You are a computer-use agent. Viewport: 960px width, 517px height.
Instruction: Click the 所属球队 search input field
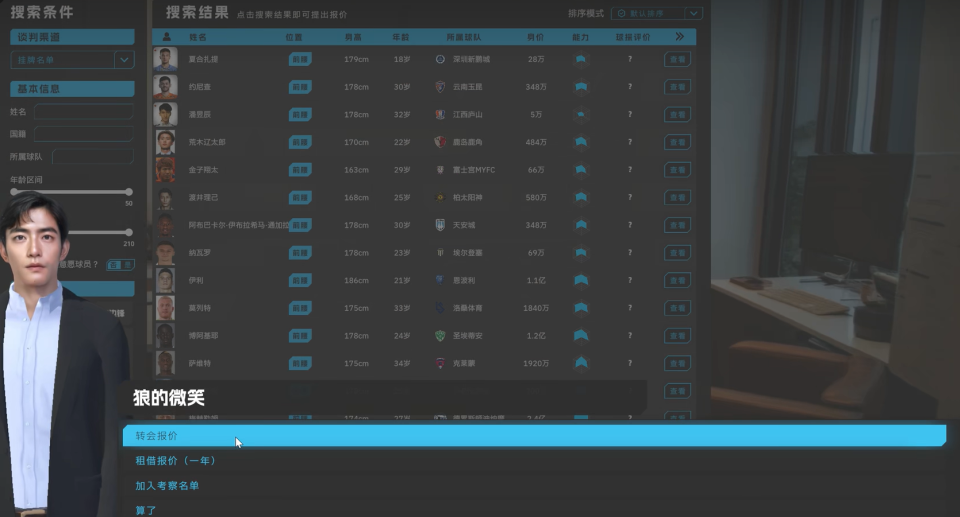point(93,156)
